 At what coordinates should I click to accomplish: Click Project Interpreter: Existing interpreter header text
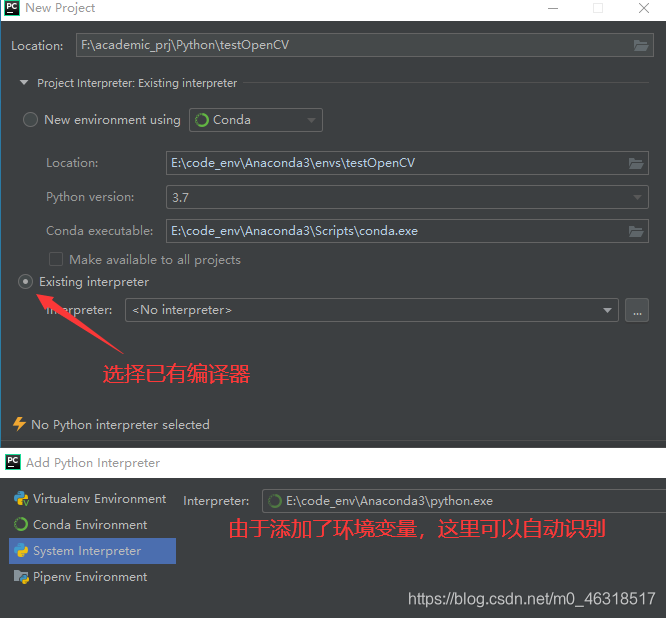[x=137, y=83]
